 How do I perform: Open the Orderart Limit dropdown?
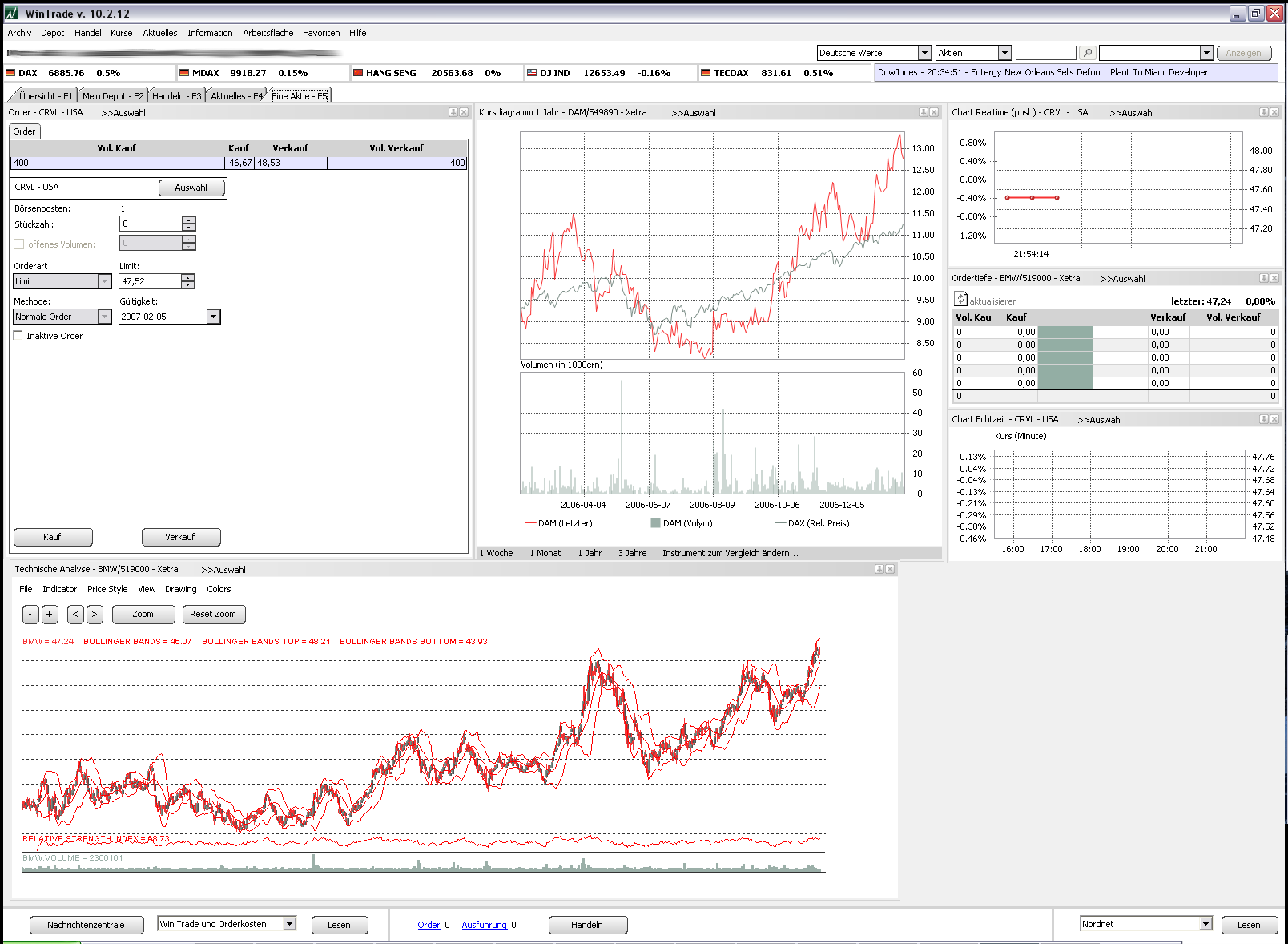pyautogui.click(x=104, y=281)
